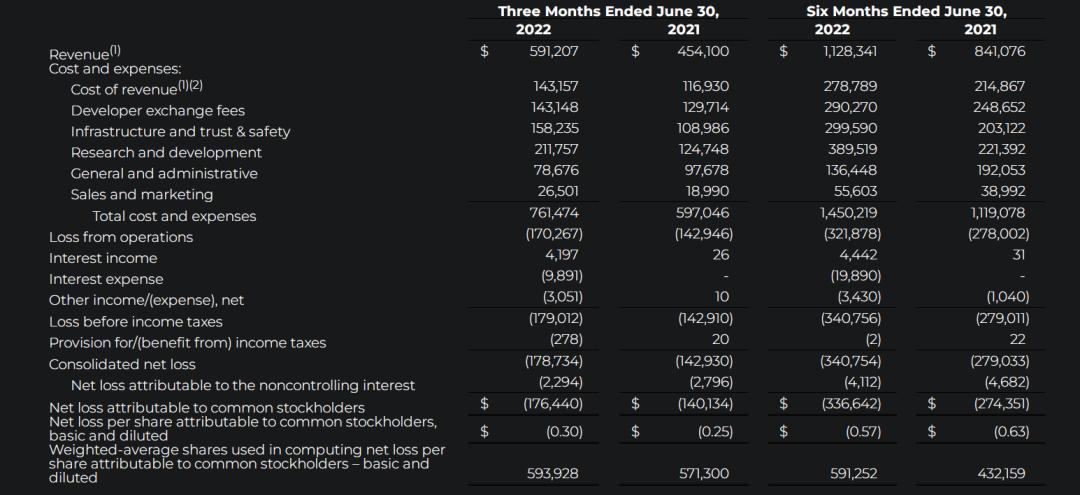This screenshot has width=1080, height=495.
Task: Click Six Months Ended June 30 header
Action: pos(906,12)
